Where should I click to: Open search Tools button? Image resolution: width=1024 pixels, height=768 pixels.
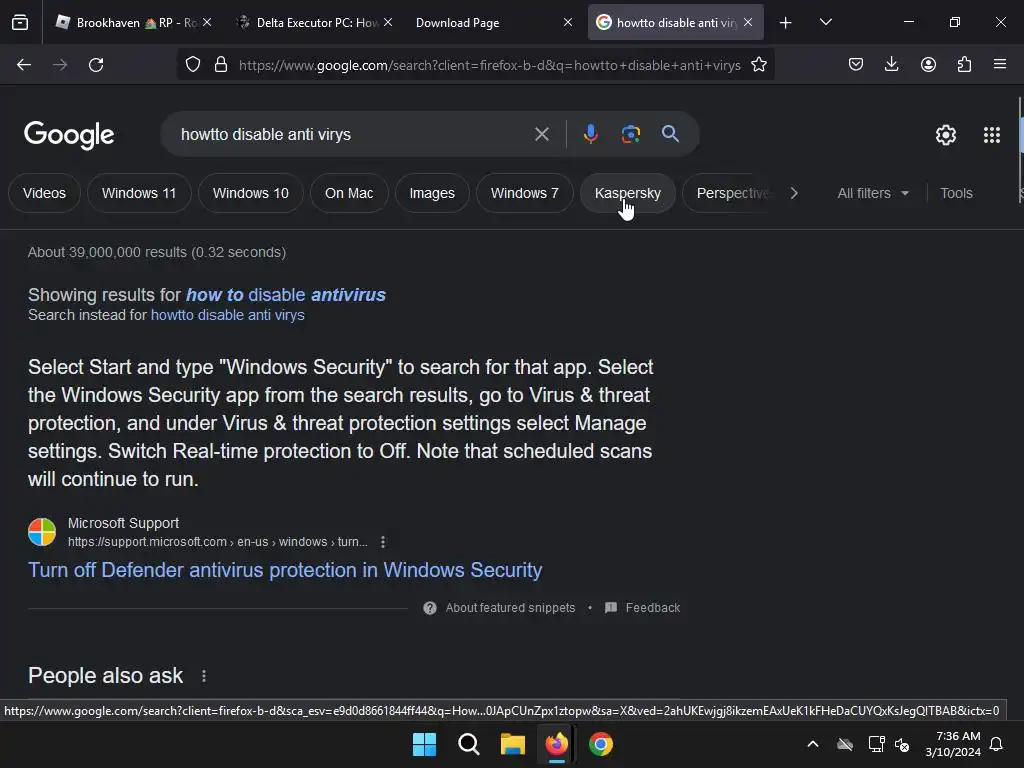(956, 193)
